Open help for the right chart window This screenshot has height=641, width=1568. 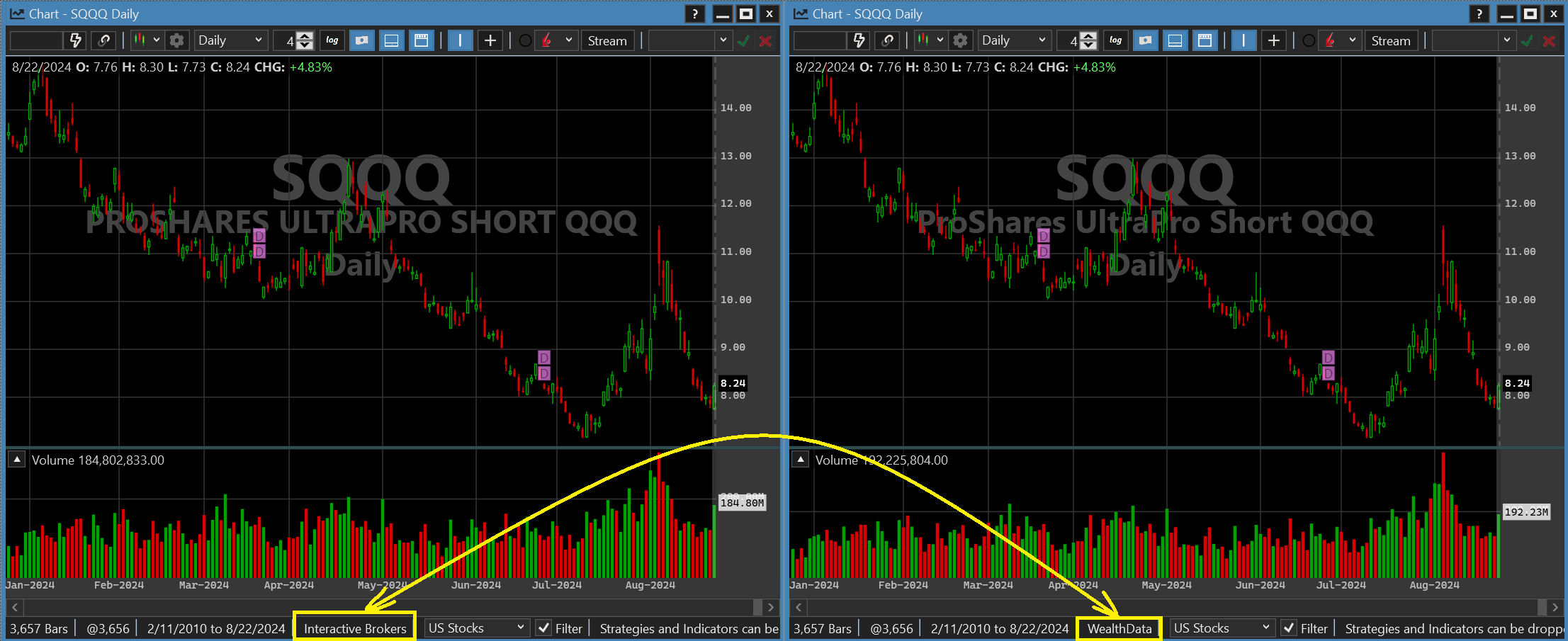pos(1479,13)
